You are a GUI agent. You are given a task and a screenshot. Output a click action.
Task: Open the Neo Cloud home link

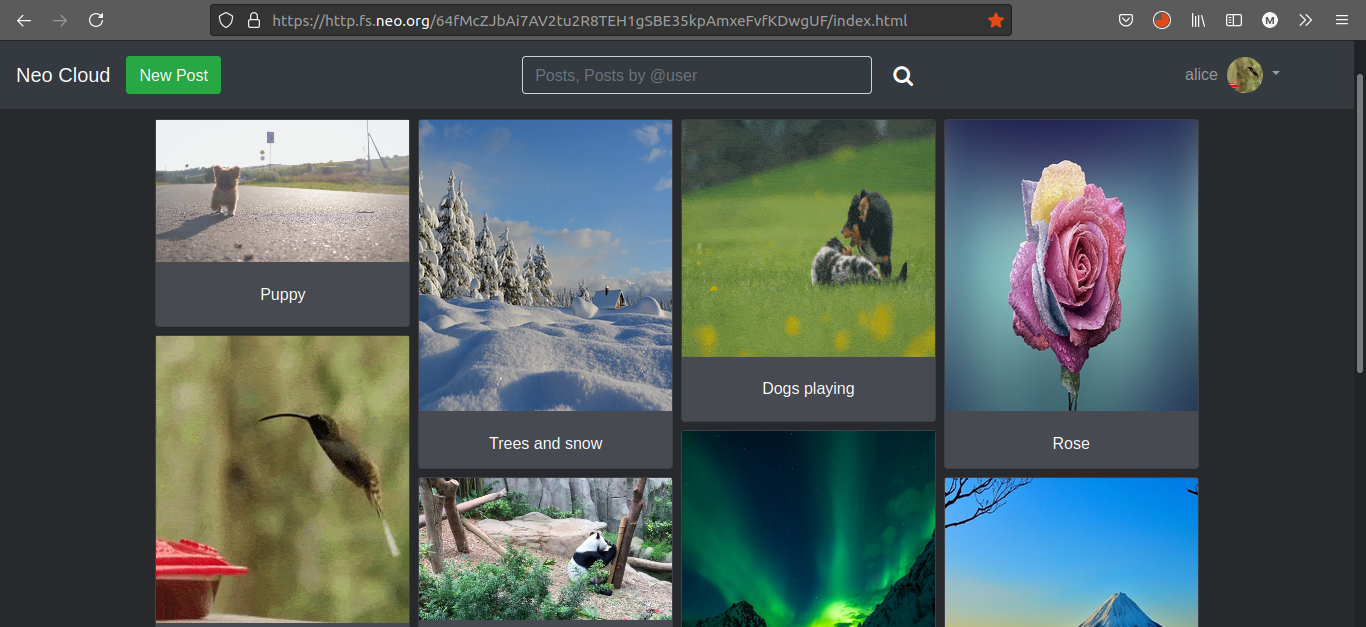click(63, 75)
